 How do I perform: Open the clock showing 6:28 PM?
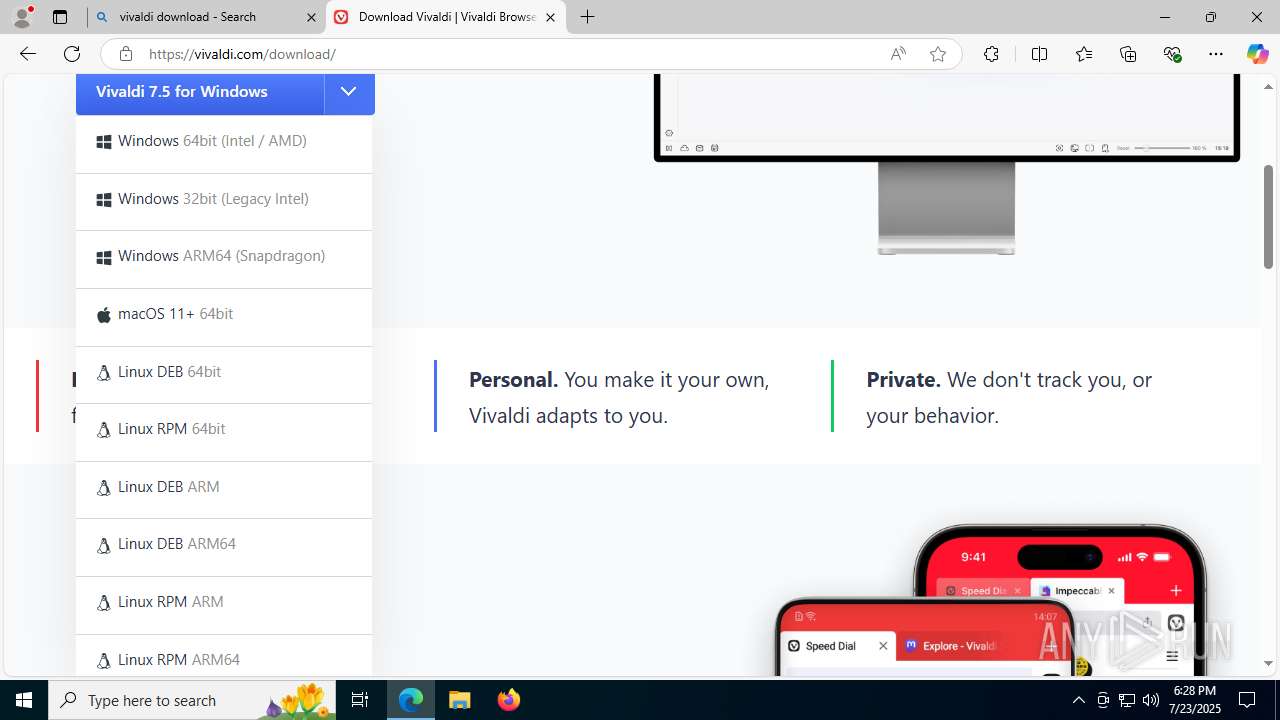point(1194,700)
